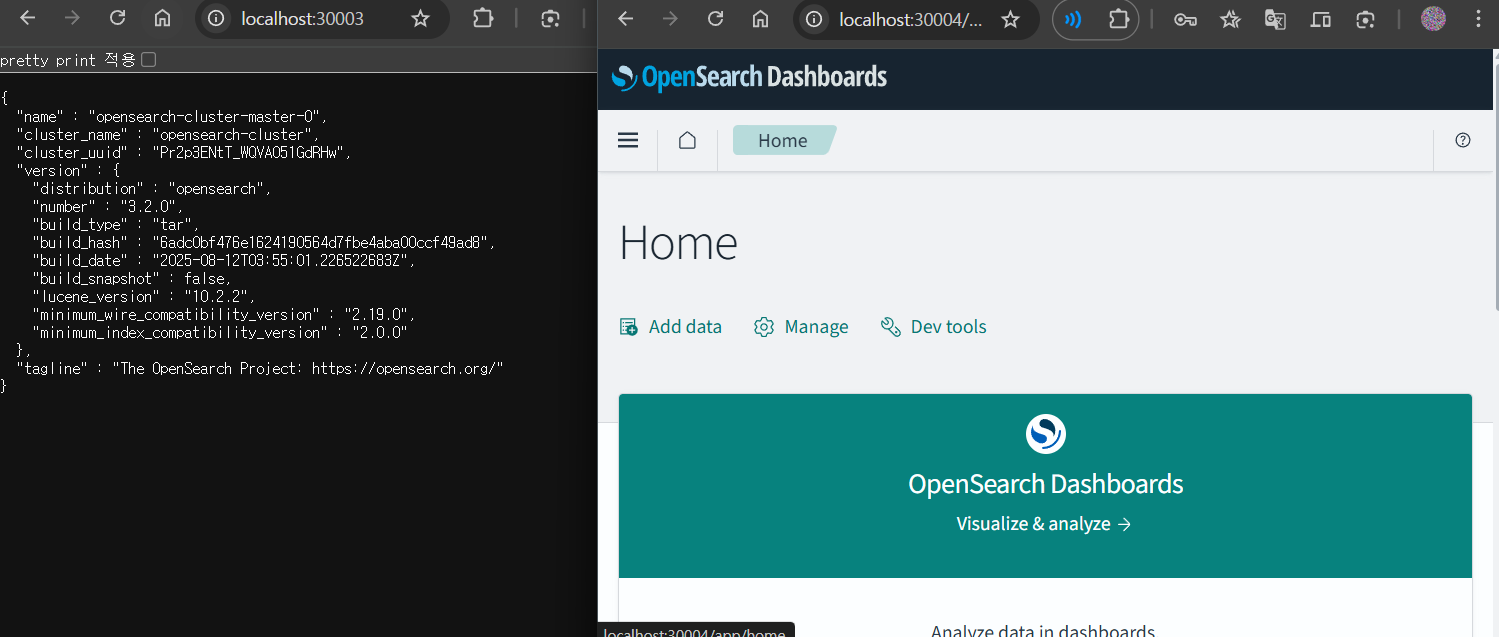Click screenshot capture icon in left browser
The image size is (1499, 637).
tap(550, 18)
